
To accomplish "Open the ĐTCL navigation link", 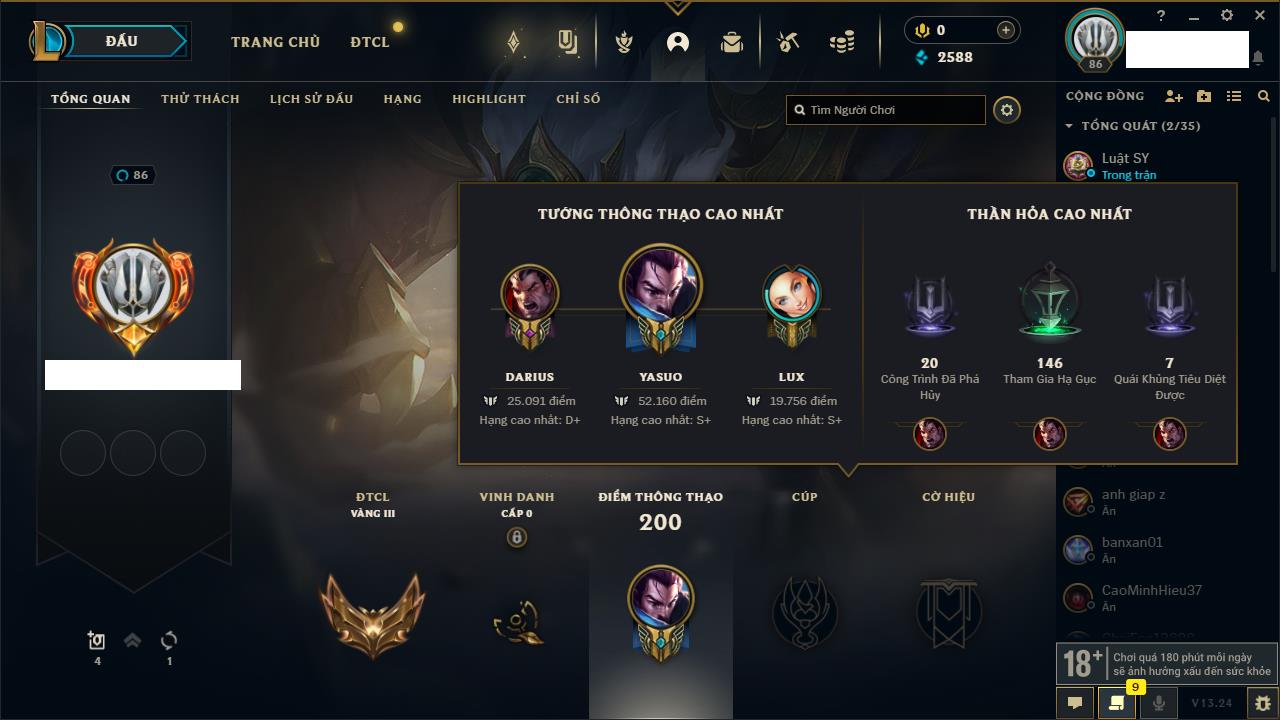I will click(x=370, y=42).
